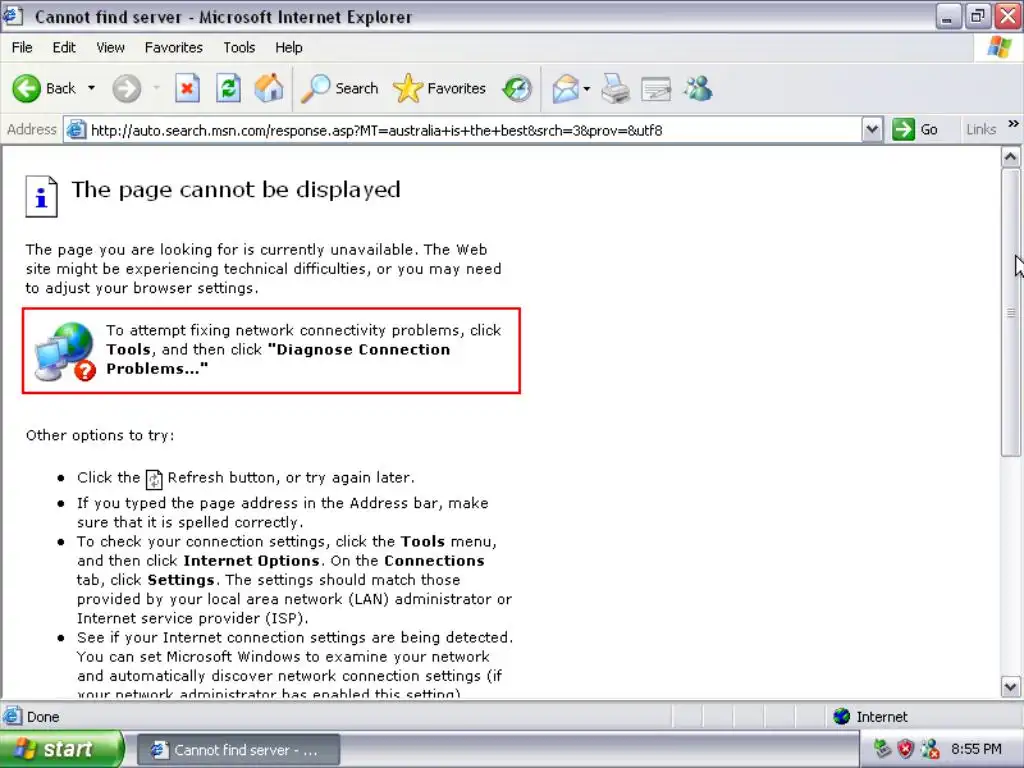This screenshot has height=768, width=1024.
Task: Open the Tools menu
Action: tap(239, 48)
